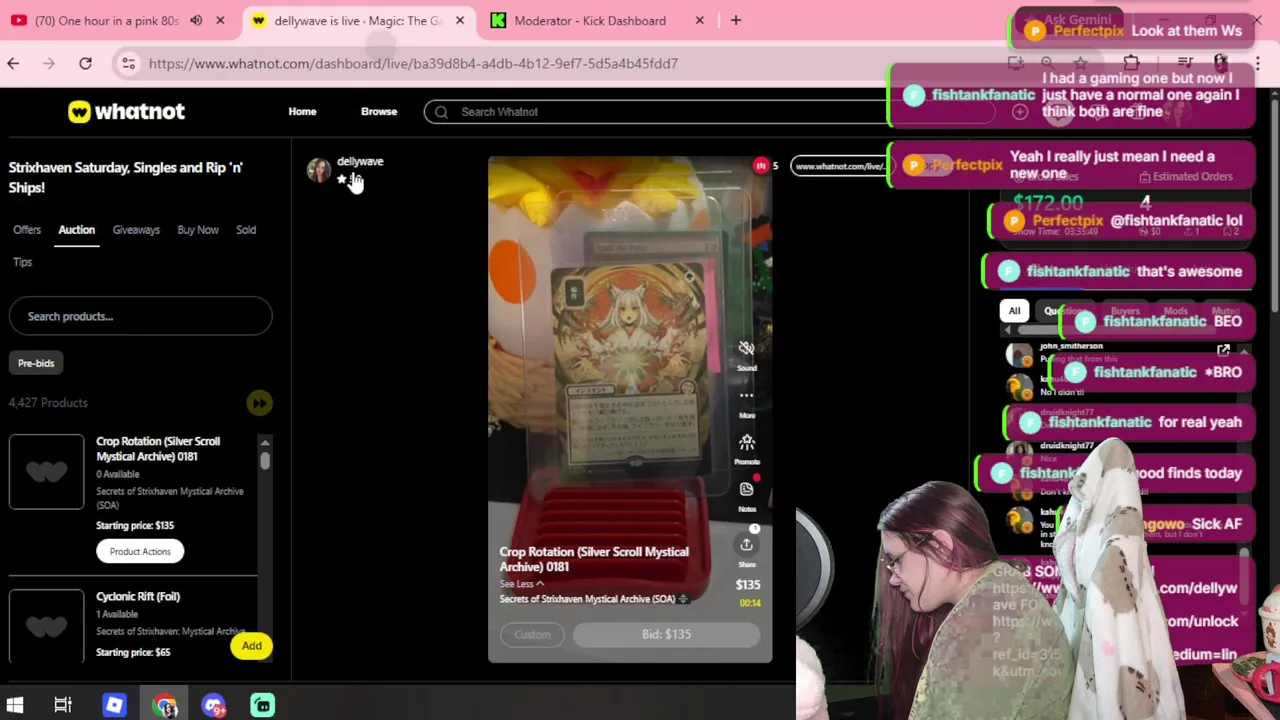The image size is (1280, 720).
Task: Open Crop Rotation product thumbnail
Action: (47, 472)
